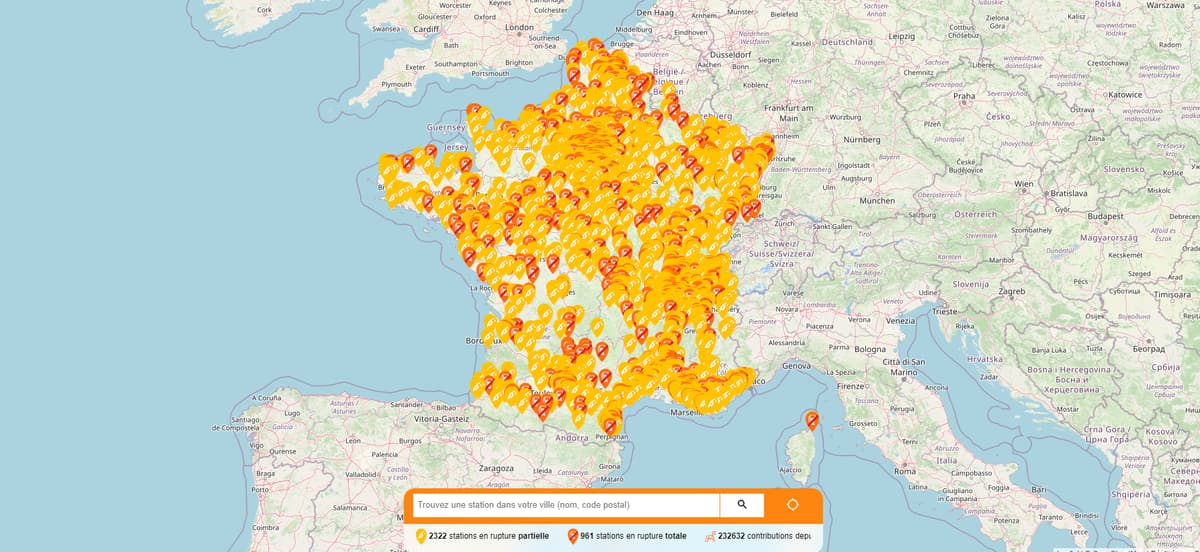Select red marker left of Karlsruhe label
1200x552 pixels.
tap(739, 156)
